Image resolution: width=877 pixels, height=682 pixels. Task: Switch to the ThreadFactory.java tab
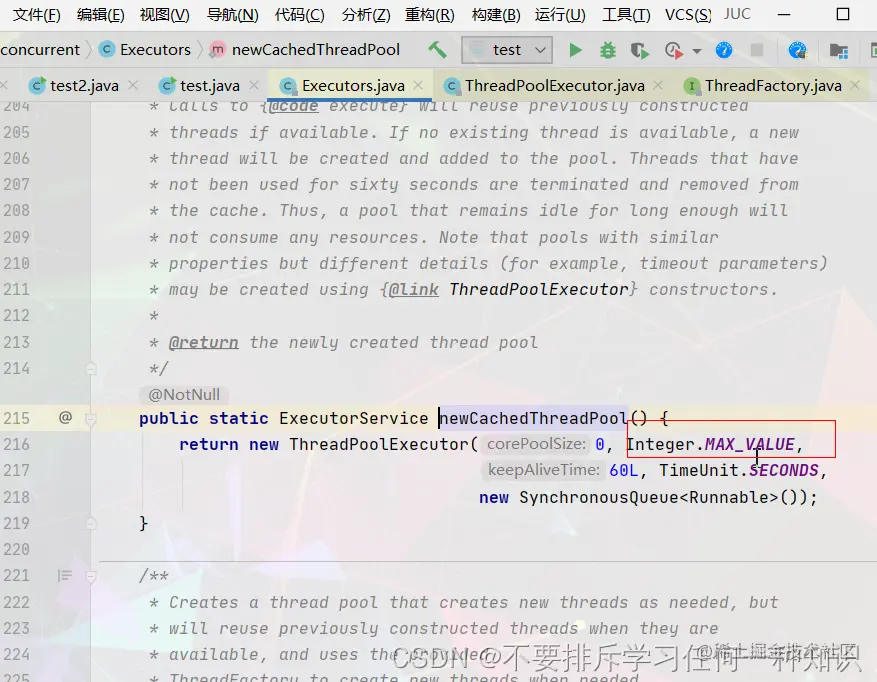pos(773,86)
